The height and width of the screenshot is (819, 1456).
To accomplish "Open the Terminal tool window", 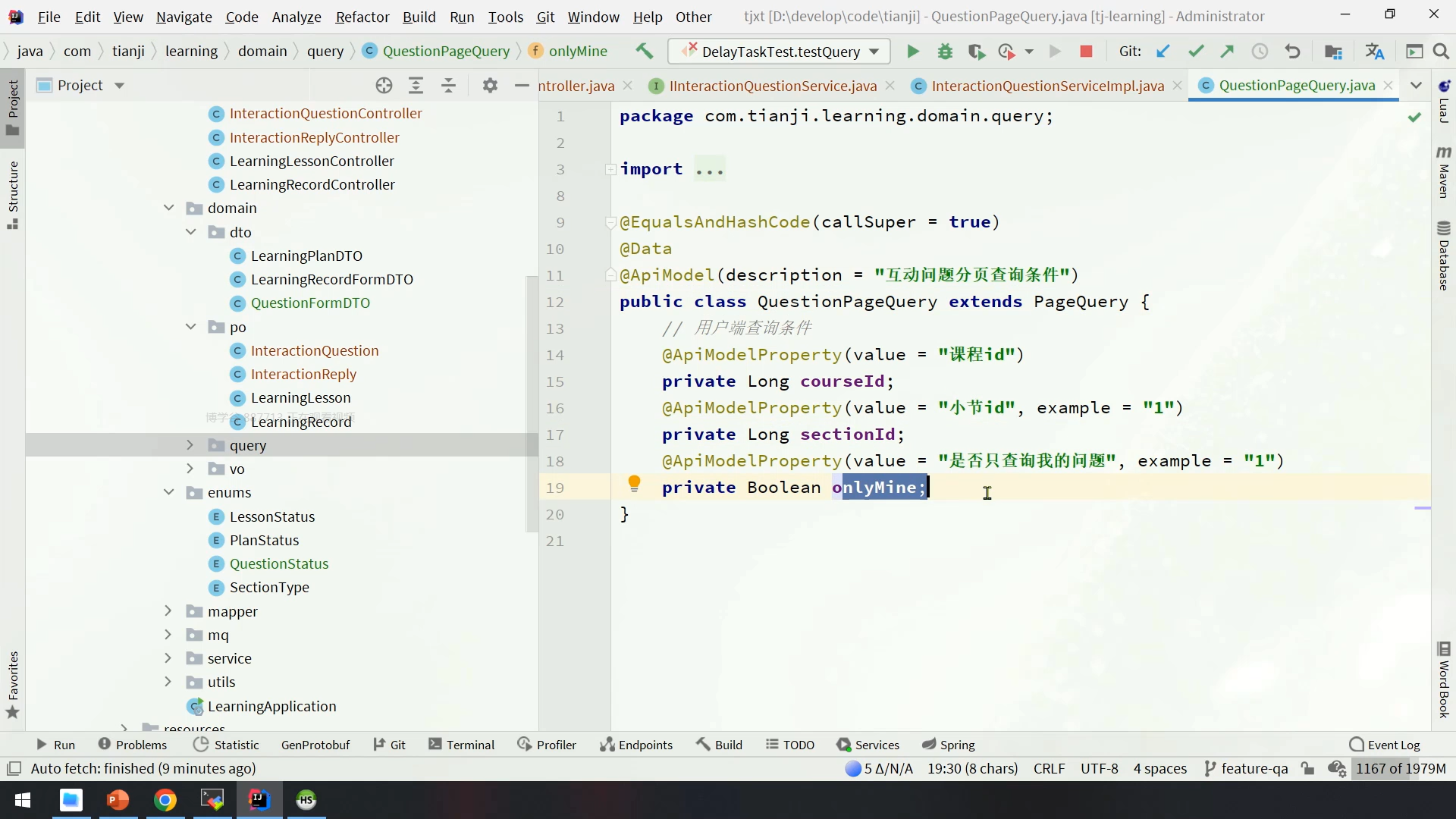I will (461, 745).
